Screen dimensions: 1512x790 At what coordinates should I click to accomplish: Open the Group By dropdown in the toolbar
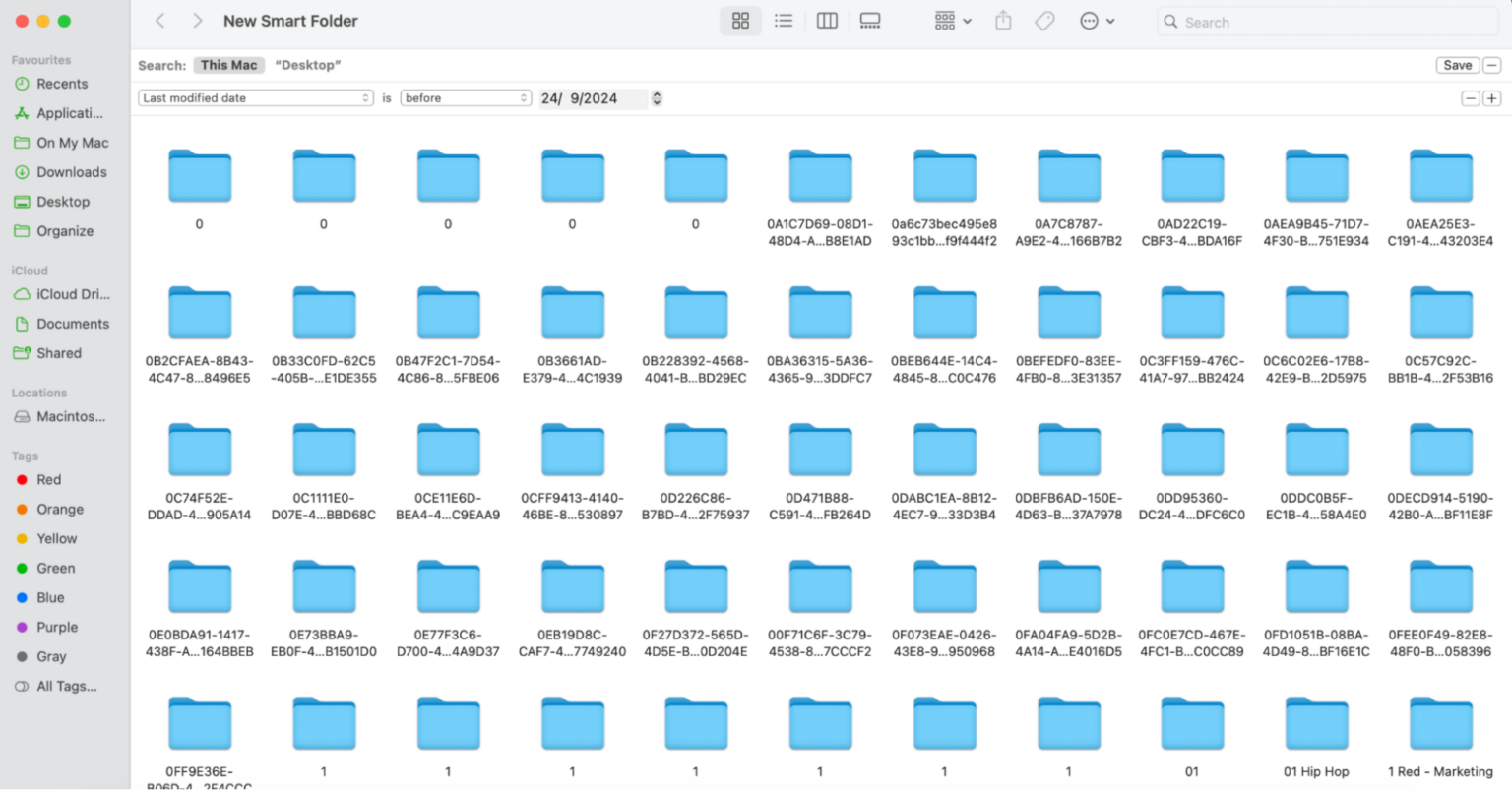950,20
